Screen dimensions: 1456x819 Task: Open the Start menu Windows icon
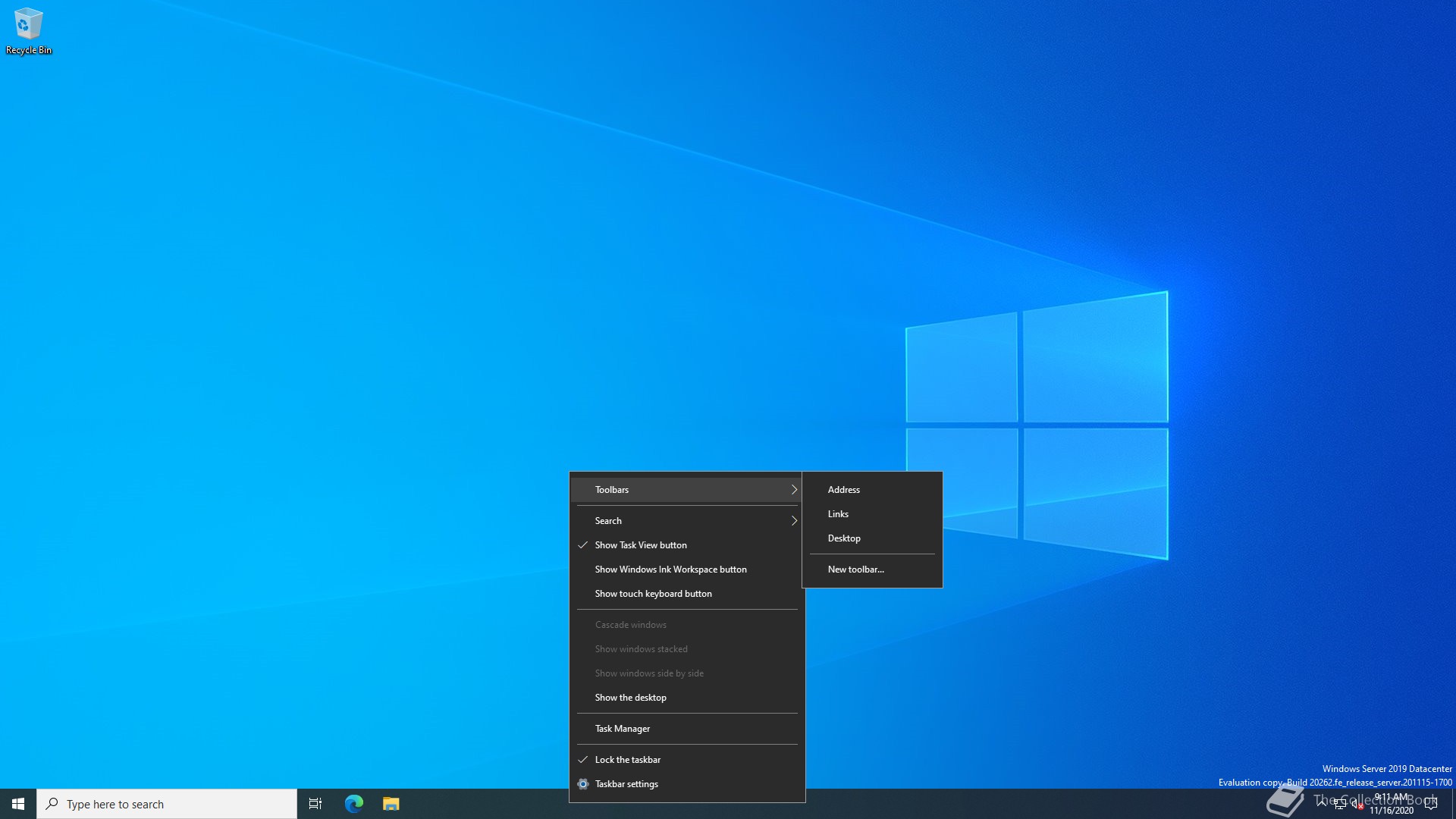point(18,804)
